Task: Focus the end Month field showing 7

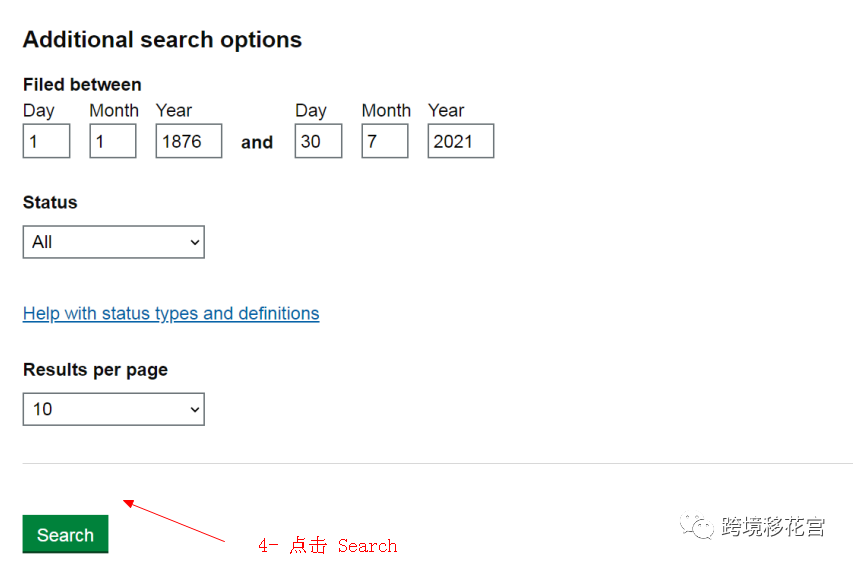Action: [x=384, y=141]
